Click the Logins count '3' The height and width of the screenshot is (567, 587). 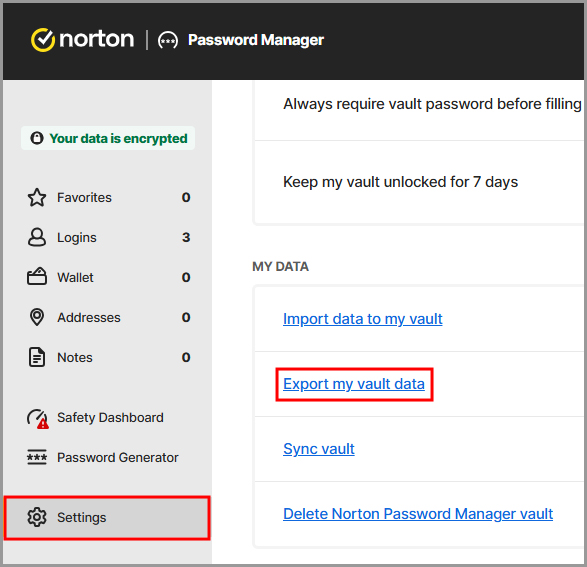(x=186, y=237)
